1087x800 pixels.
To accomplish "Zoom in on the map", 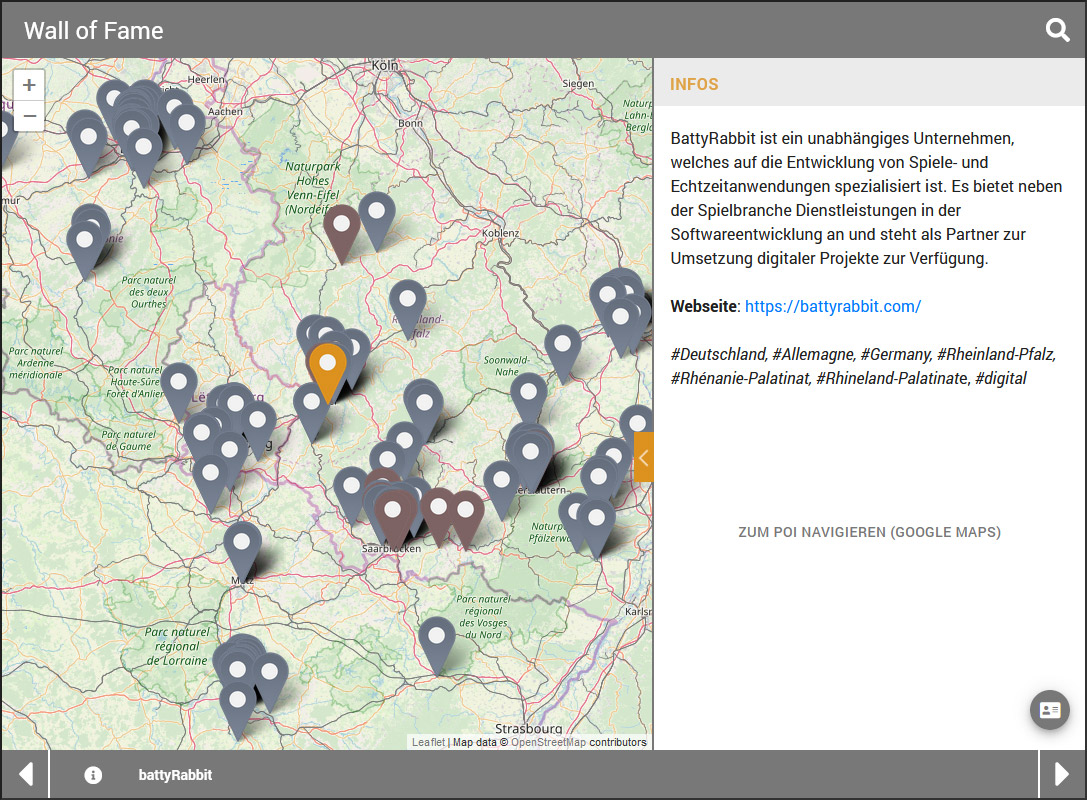I will coord(29,85).
